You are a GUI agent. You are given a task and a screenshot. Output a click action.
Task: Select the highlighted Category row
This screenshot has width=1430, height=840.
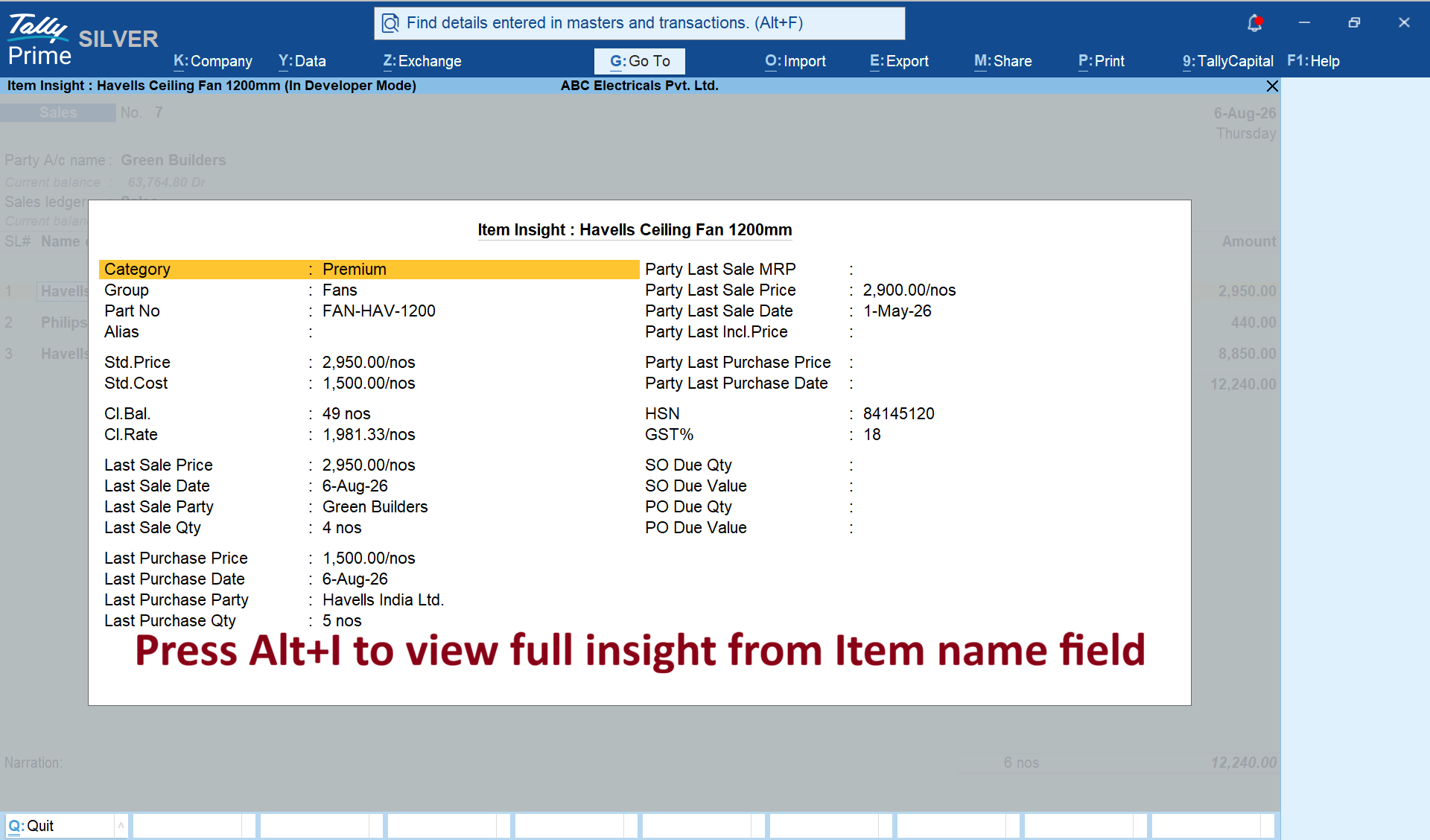pos(369,270)
